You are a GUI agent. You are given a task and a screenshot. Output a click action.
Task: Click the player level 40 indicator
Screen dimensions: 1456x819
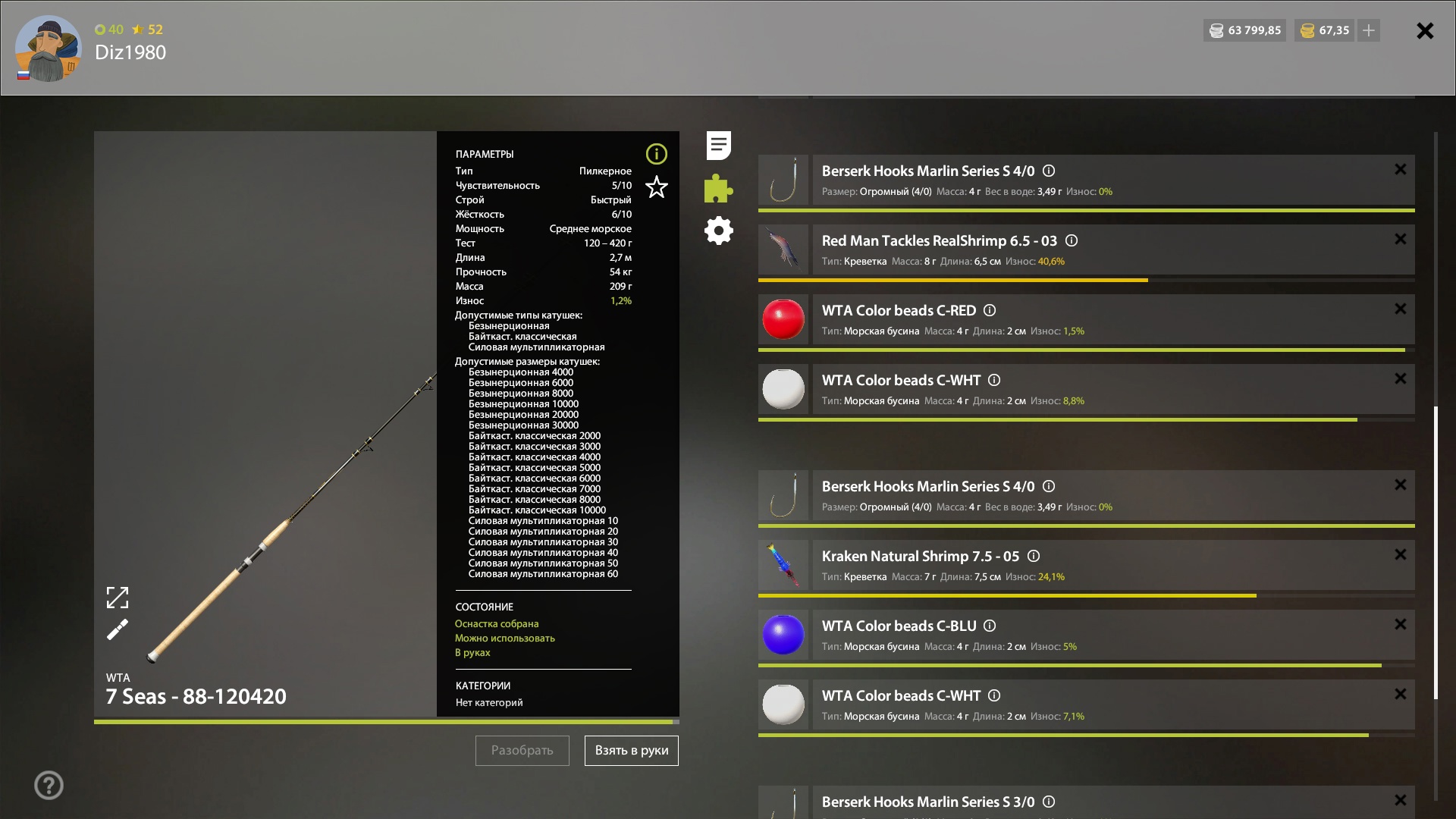(x=109, y=30)
